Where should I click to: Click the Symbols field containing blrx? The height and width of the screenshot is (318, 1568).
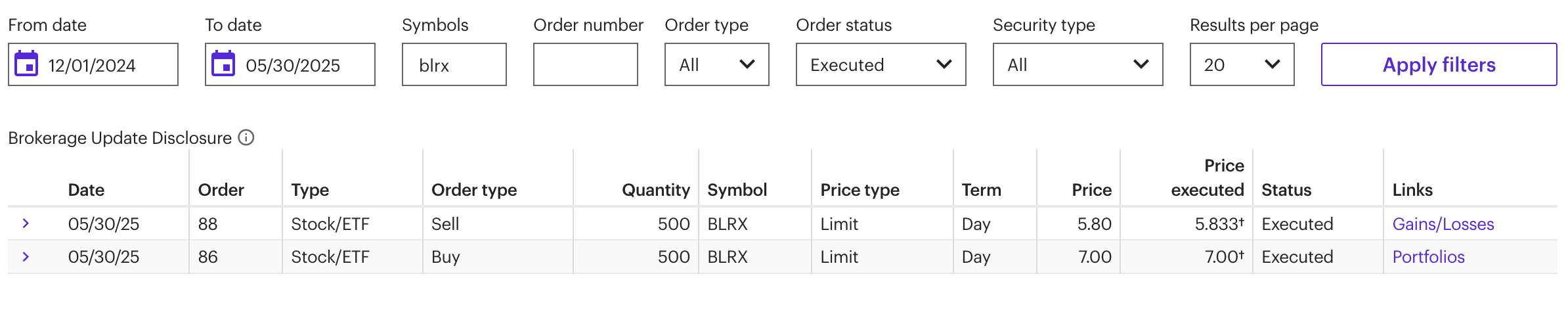(x=454, y=65)
